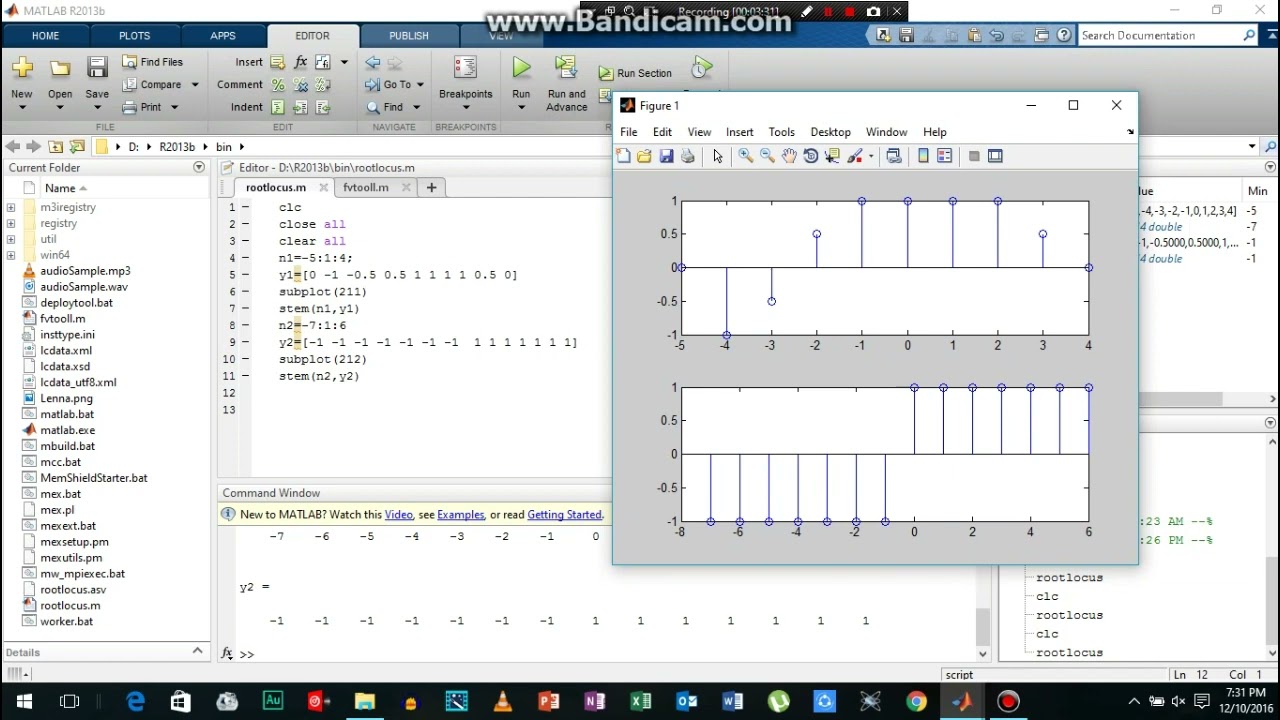1280x720 pixels.
Task: Switch to the PUBLISH ribbon tab
Action: click(408, 35)
